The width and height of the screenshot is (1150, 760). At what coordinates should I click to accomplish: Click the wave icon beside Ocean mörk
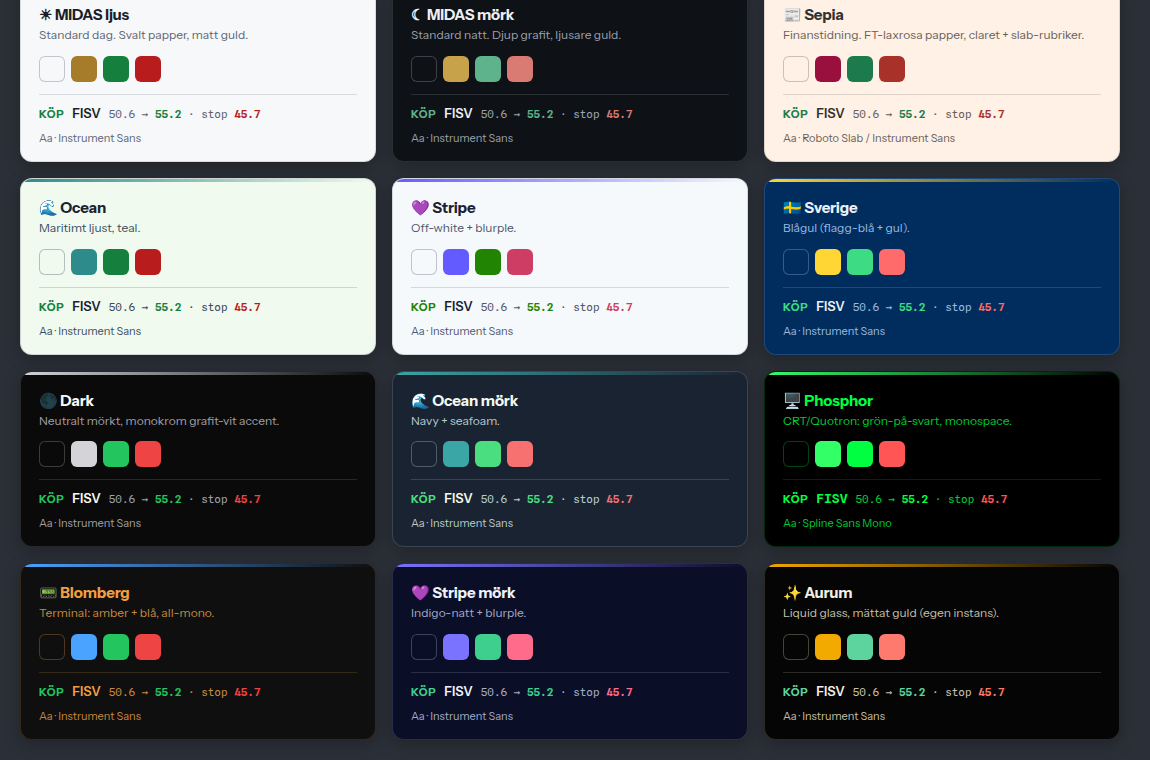click(x=420, y=401)
